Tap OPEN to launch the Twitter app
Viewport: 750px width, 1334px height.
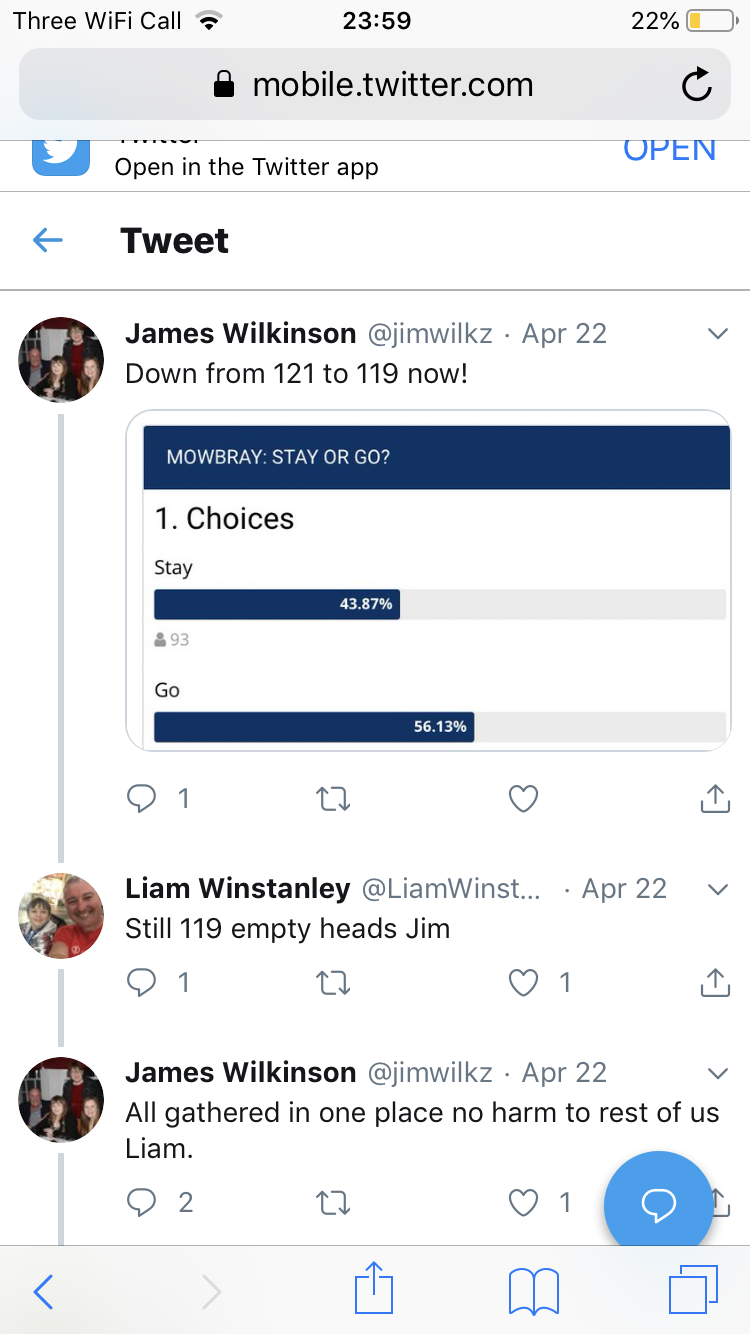pos(670,149)
